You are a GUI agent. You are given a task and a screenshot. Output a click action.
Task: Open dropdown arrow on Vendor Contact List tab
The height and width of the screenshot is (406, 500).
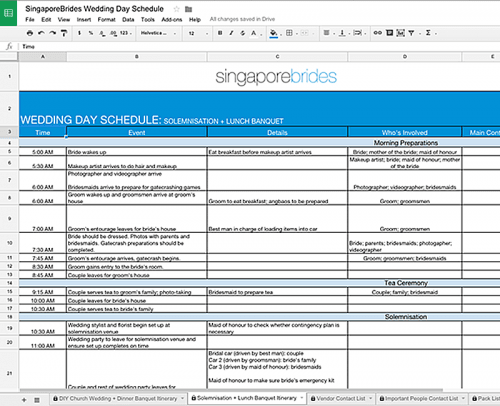tap(371, 399)
